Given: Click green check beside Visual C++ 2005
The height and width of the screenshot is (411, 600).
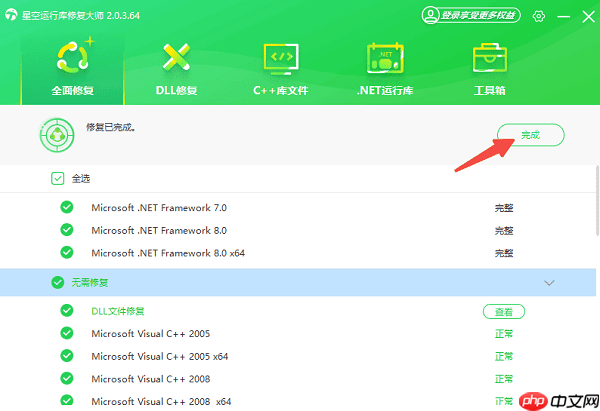Looking at the screenshot, I should click(x=67, y=333).
